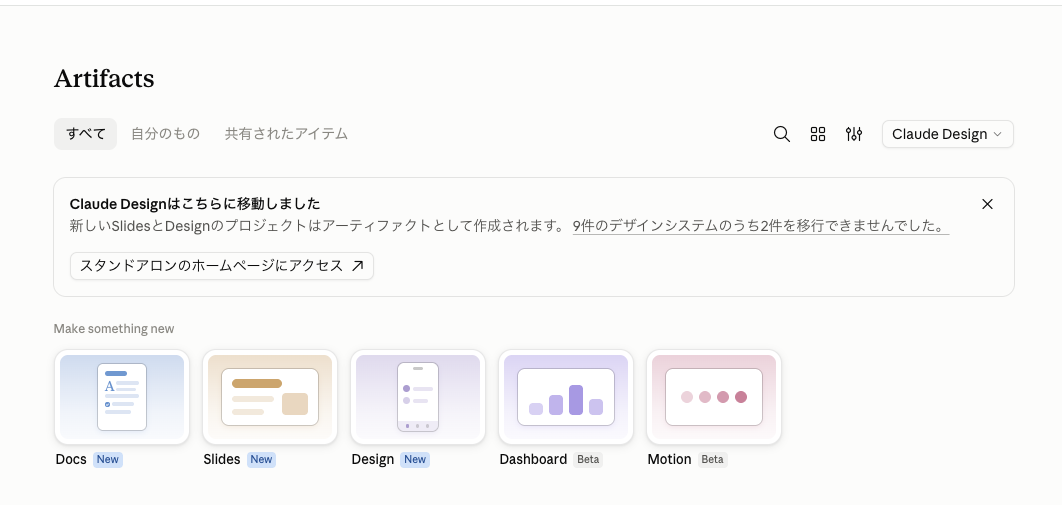Screen dimensions: 1062x505
Task: Click the New badge beside Design
Action: pos(415,460)
